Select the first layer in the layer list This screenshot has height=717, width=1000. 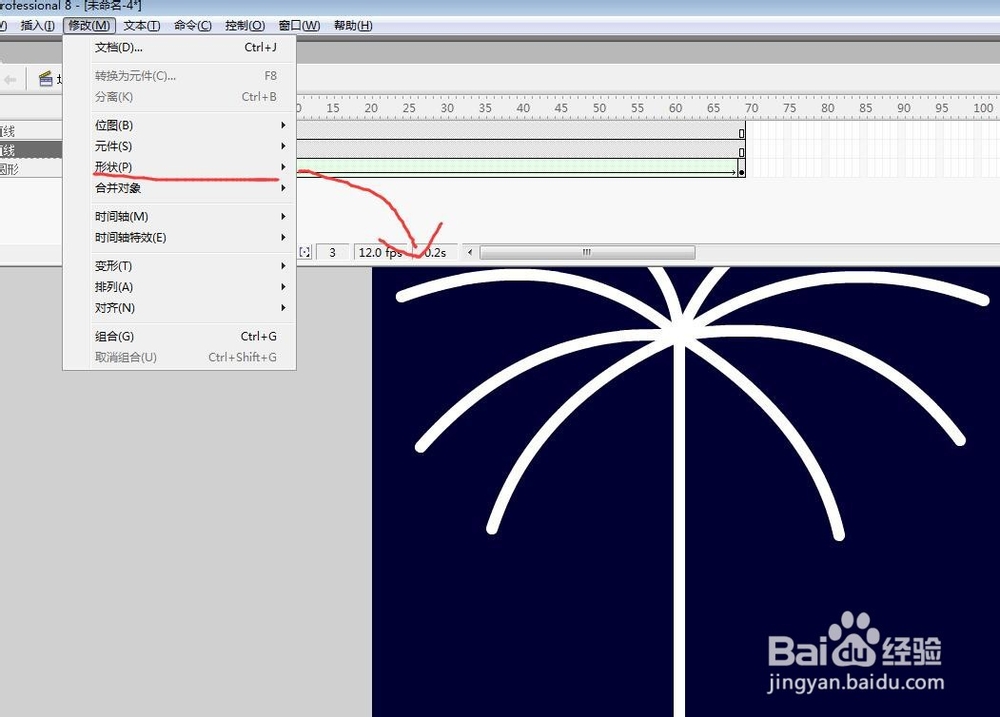31,131
